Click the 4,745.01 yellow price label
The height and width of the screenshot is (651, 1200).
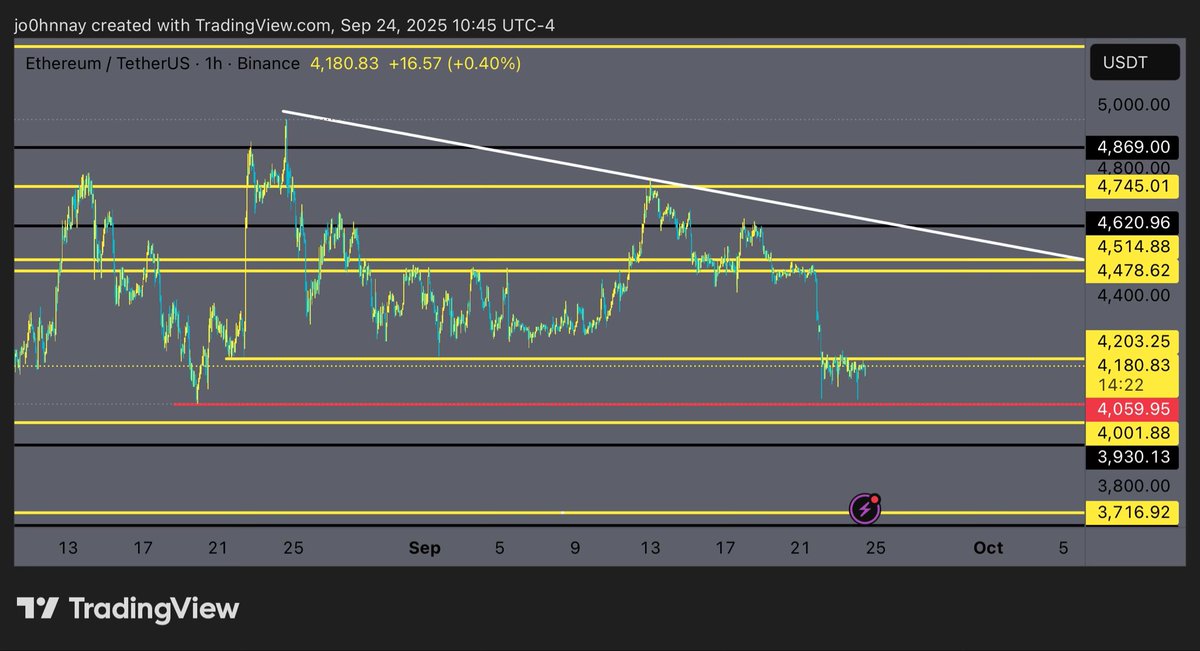(x=1134, y=186)
